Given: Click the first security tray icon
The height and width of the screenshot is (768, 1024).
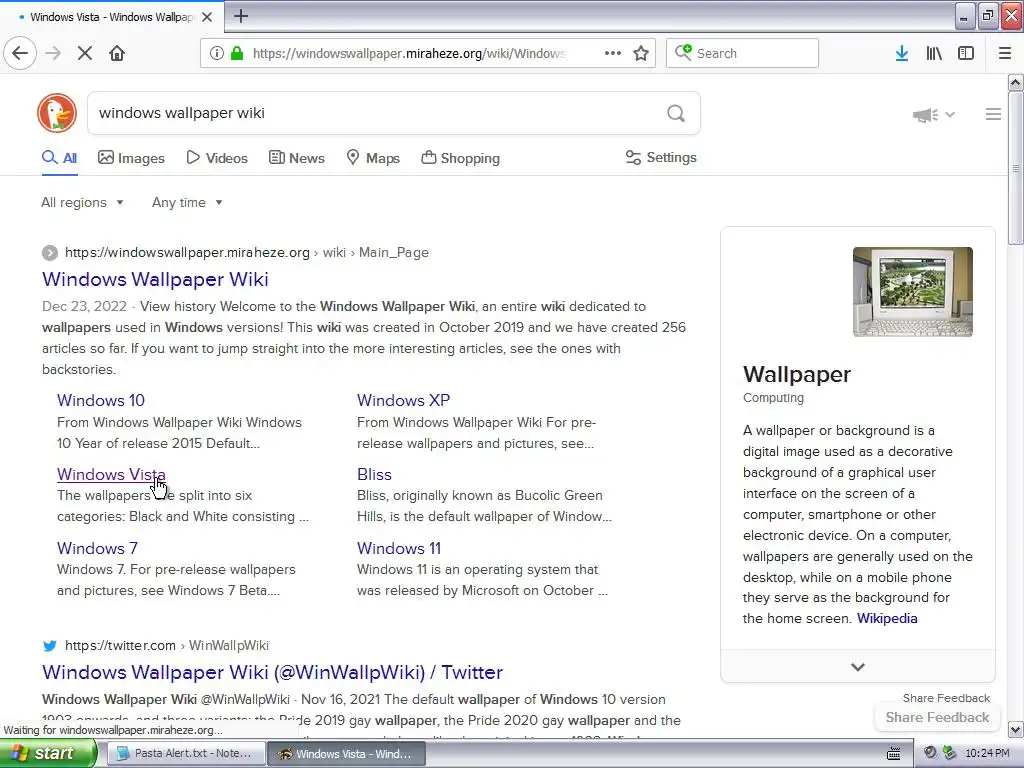Looking at the screenshot, I should click(x=931, y=753).
